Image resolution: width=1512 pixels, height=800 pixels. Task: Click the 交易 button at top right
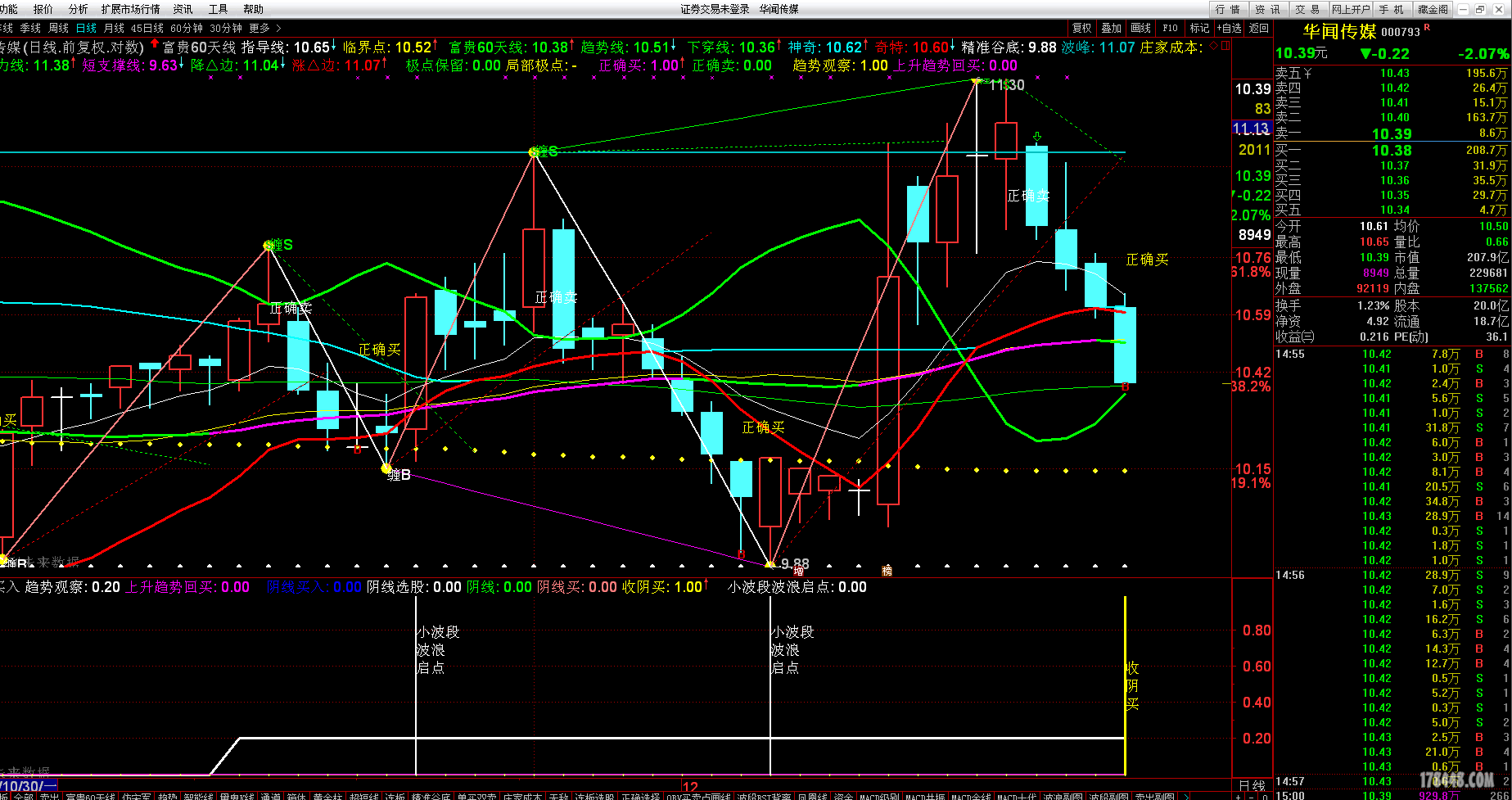click(x=1308, y=9)
